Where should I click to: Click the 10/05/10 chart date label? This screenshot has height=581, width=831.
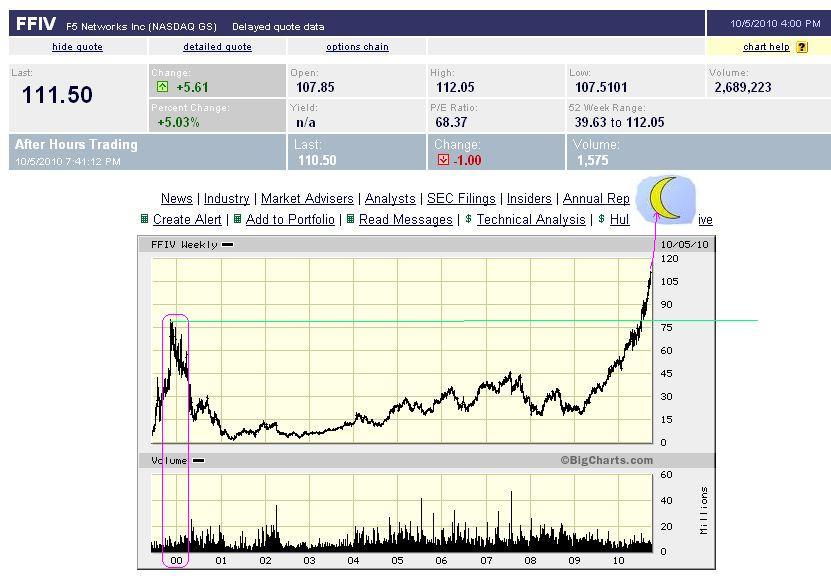tap(684, 244)
